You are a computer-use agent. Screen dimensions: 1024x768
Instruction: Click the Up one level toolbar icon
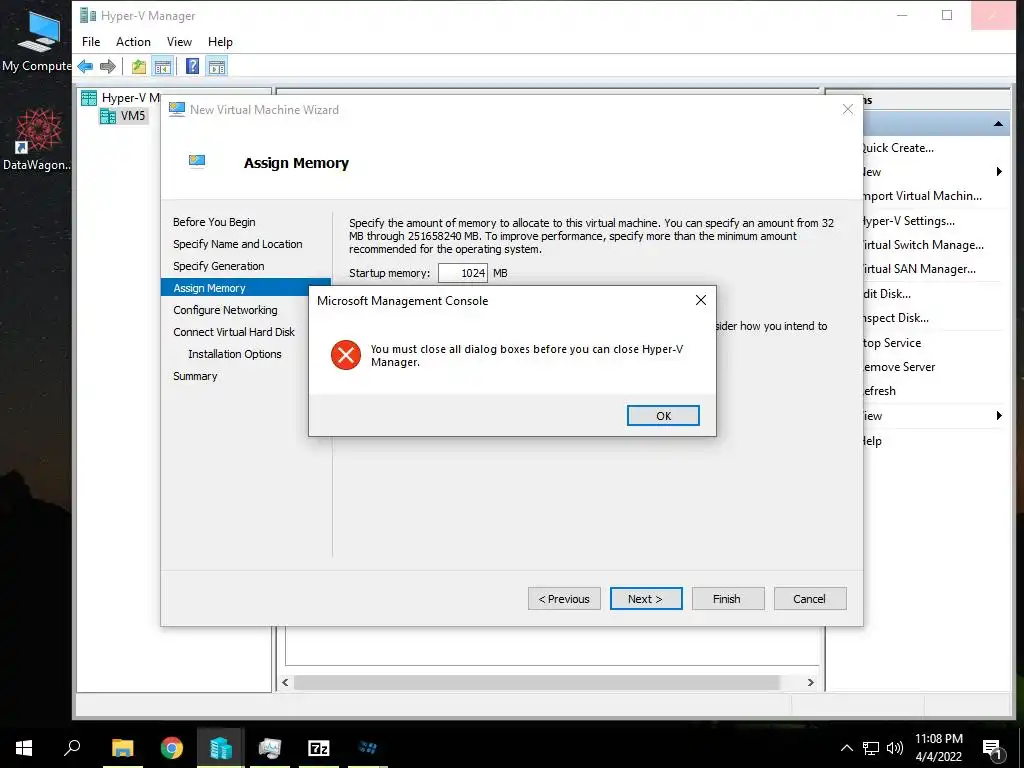pos(138,66)
